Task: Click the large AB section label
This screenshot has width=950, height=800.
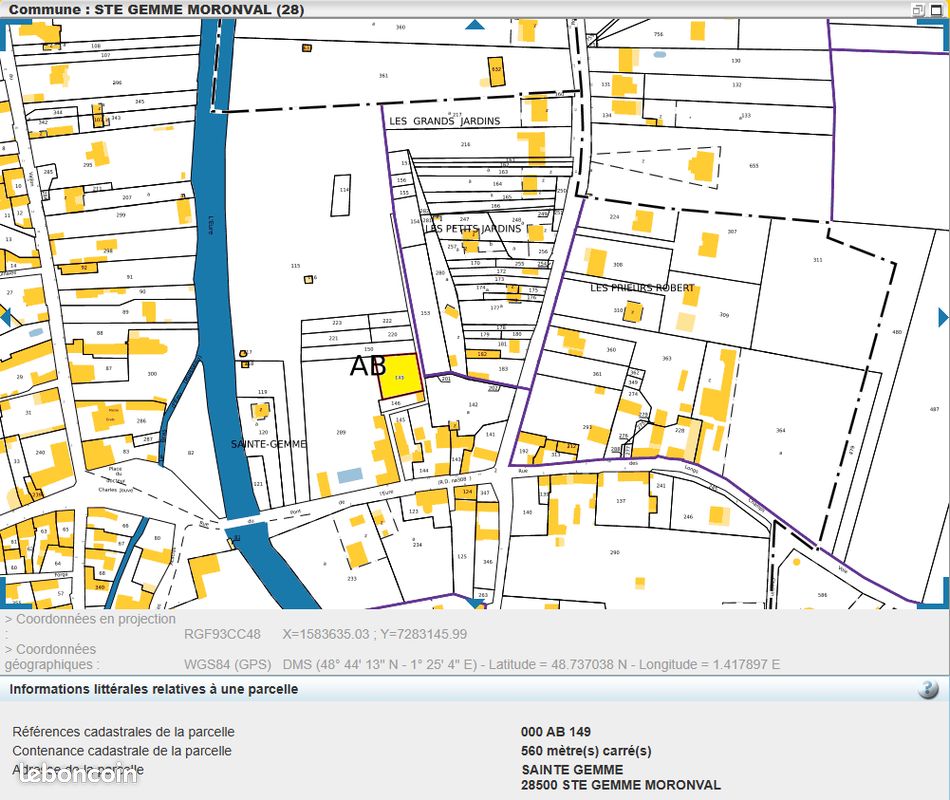Action: (x=368, y=366)
